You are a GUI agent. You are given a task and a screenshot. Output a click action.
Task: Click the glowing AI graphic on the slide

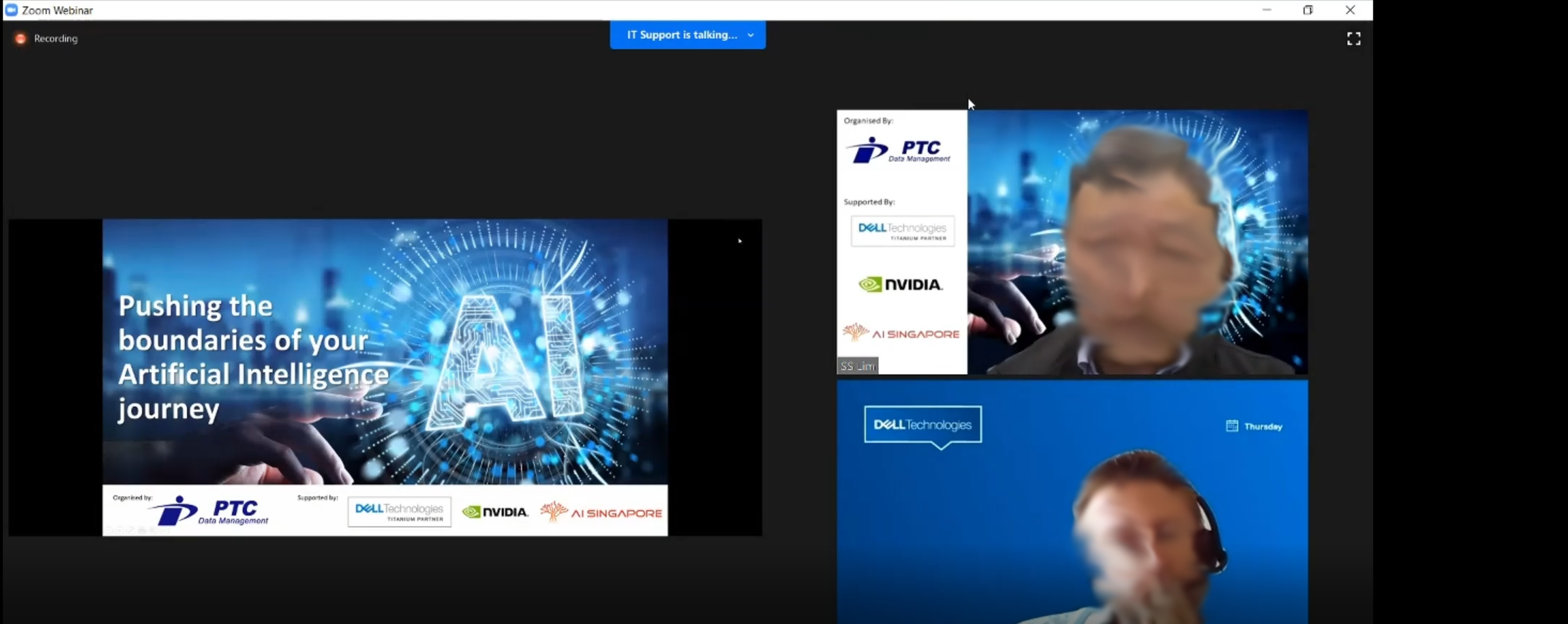point(505,359)
